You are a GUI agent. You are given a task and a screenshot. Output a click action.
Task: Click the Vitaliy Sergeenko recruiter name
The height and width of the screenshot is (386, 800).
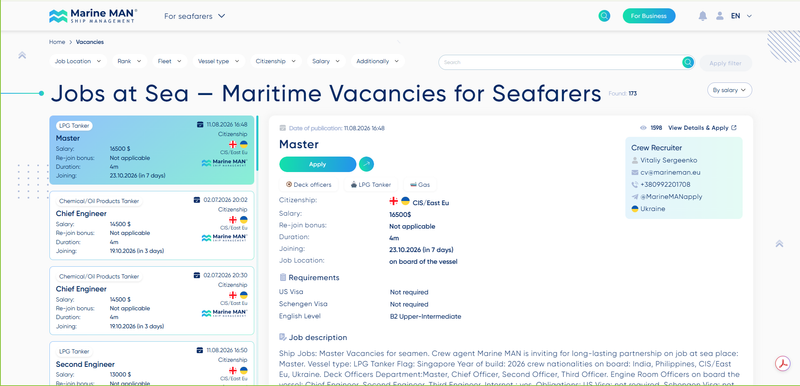pyautogui.click(x=668, y=160)
